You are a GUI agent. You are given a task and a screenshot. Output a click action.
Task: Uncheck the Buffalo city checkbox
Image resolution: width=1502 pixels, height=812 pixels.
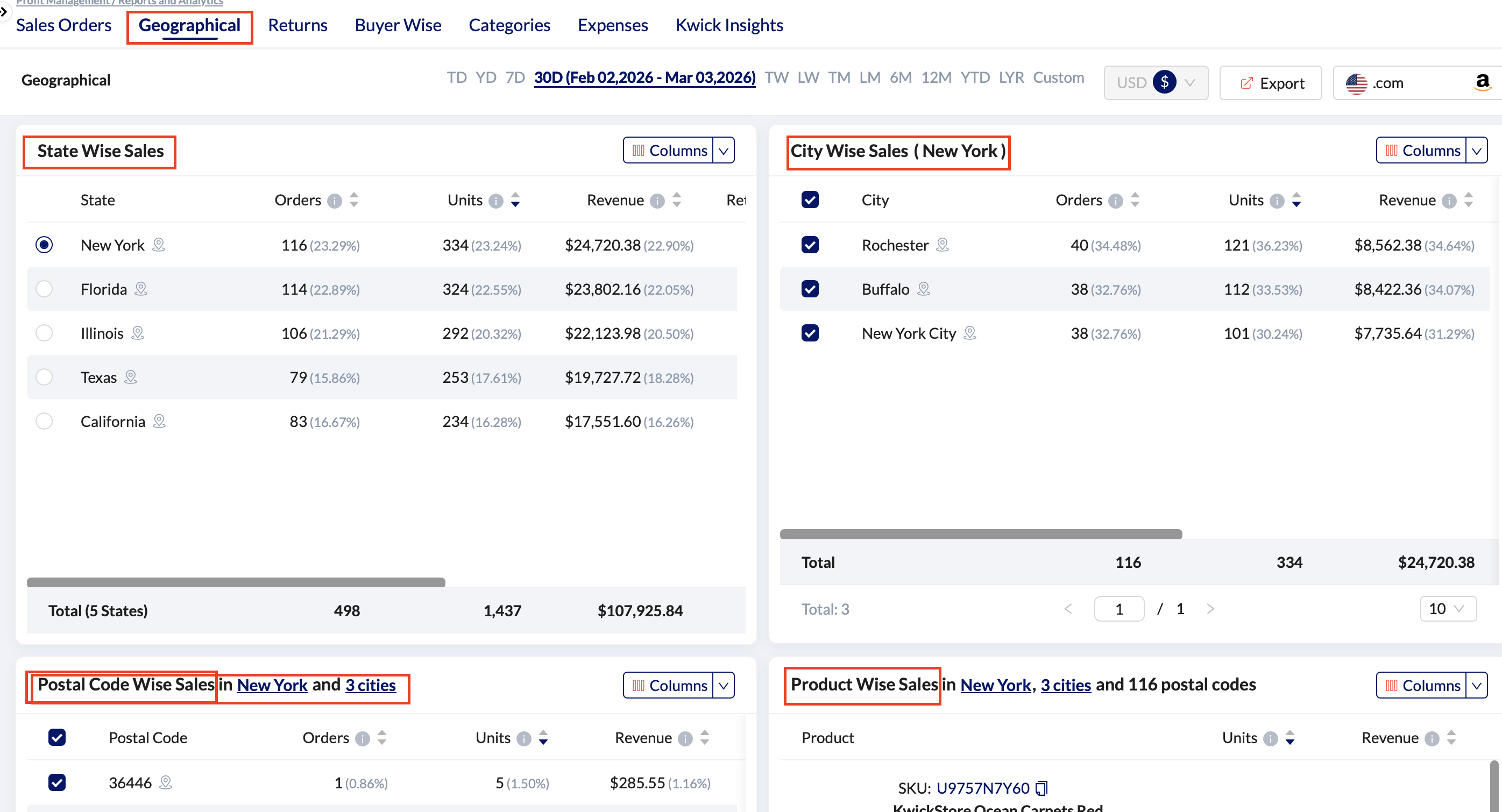coord(810,289)
